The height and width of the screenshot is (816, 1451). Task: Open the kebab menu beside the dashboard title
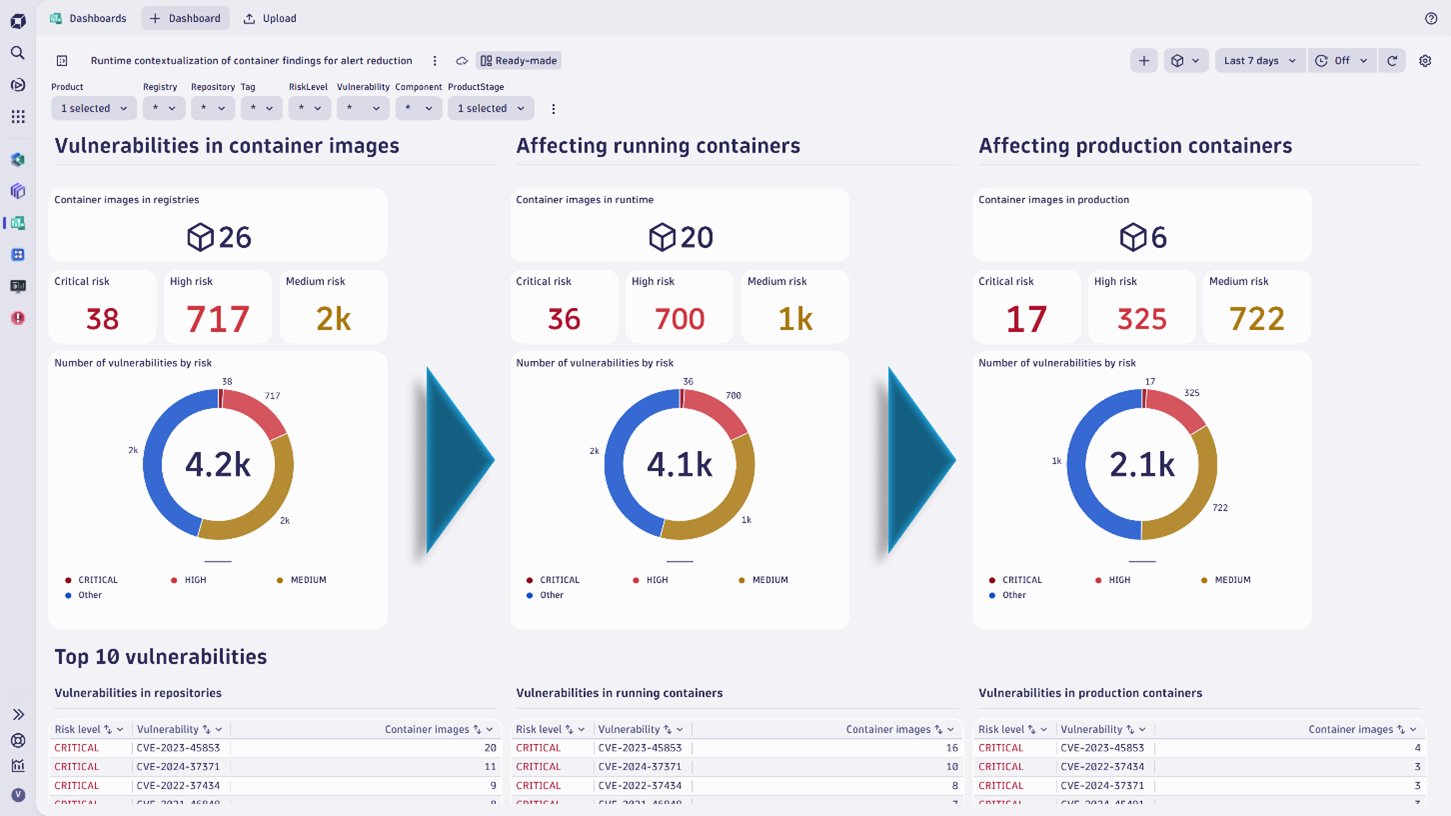(x=435, y=60)
